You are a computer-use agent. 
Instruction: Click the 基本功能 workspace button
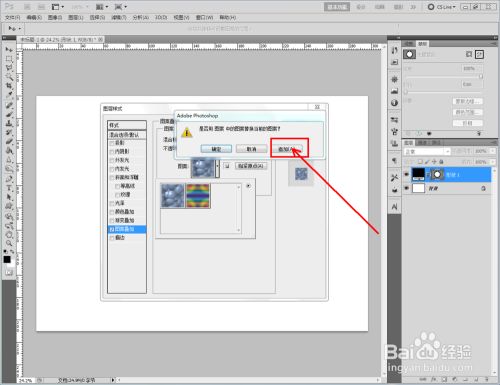[337, 7]
